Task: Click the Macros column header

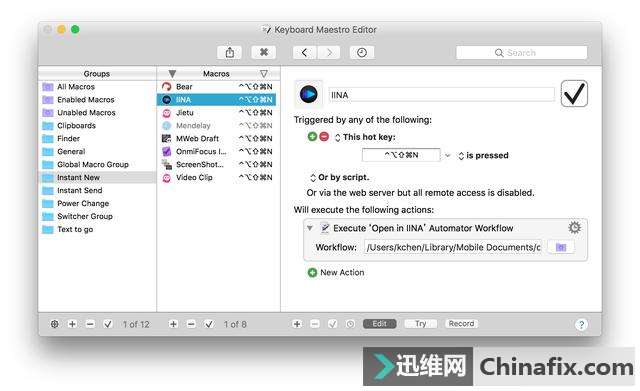Action: [x=216, y=74]
